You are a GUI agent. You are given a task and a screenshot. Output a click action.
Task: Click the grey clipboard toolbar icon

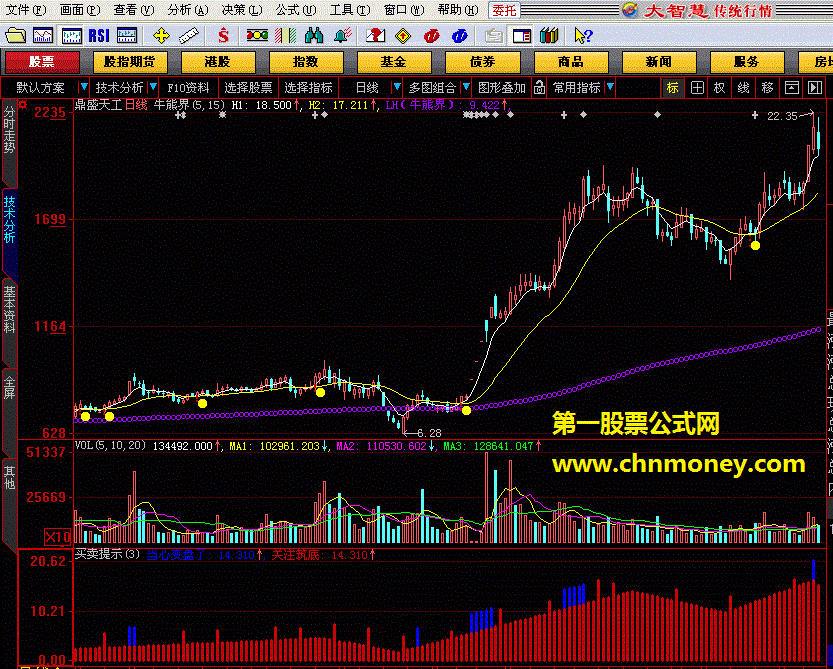pos(494,36)
